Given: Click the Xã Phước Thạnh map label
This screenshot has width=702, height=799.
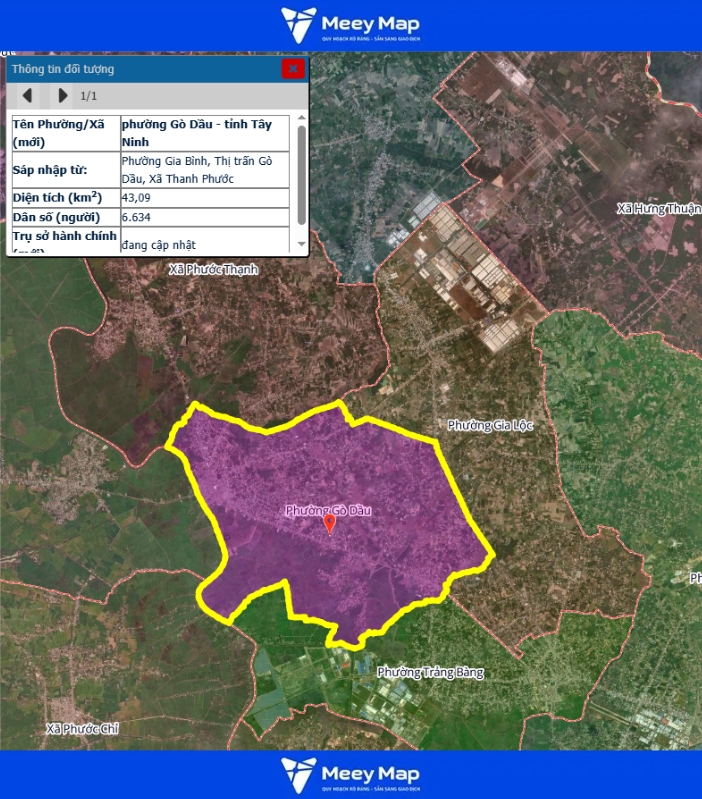Looking at the screenshot, I should (x=213, y=269).
